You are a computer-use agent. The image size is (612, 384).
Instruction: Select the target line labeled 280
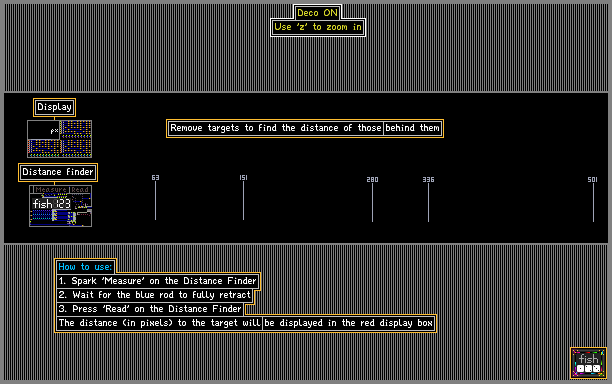click(372, 199)
